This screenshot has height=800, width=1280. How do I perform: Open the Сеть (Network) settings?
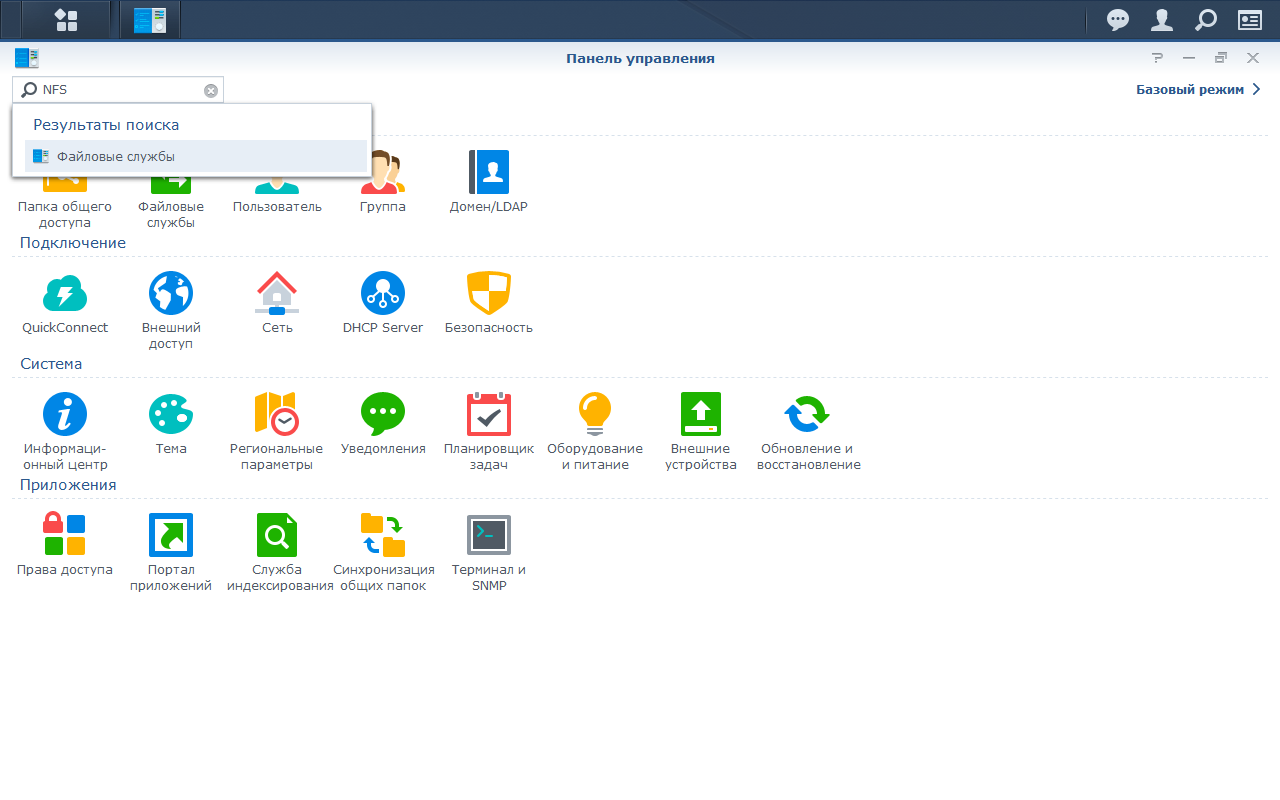[x=277, y=303]
